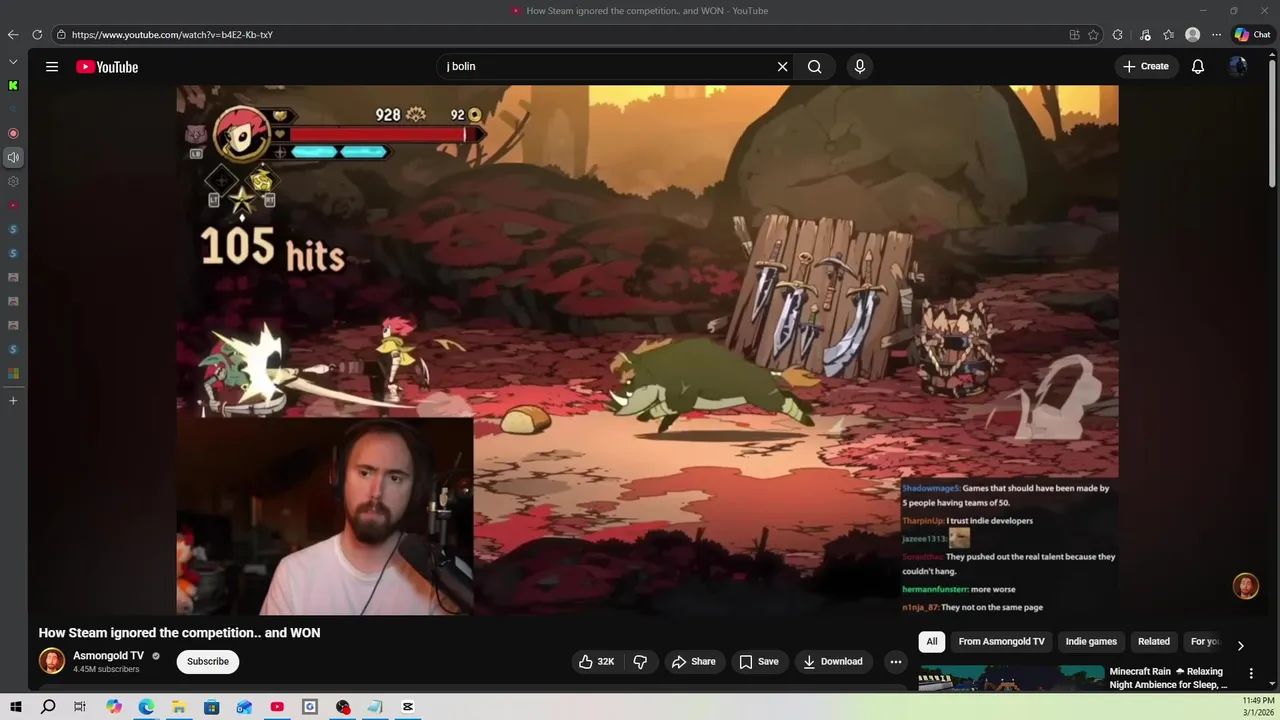This screenshot has width=1280, height=720.
Task: Like the video with 32K likes
Action: (x=597, y=661)
